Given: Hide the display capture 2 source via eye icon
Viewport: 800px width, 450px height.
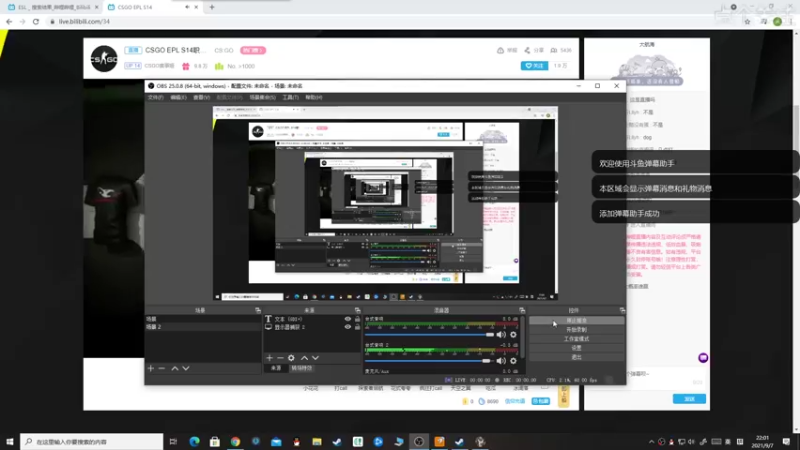Looking at the screenshot, I should point(347,327).
